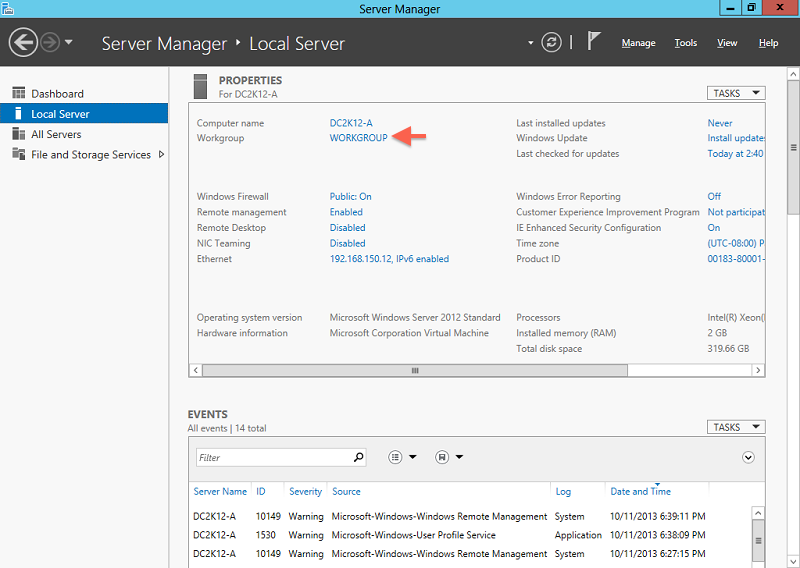The height and width of the screenshot is (568, 800).
Task: Select Local Server in the sidebar
Action: (84, 113)
